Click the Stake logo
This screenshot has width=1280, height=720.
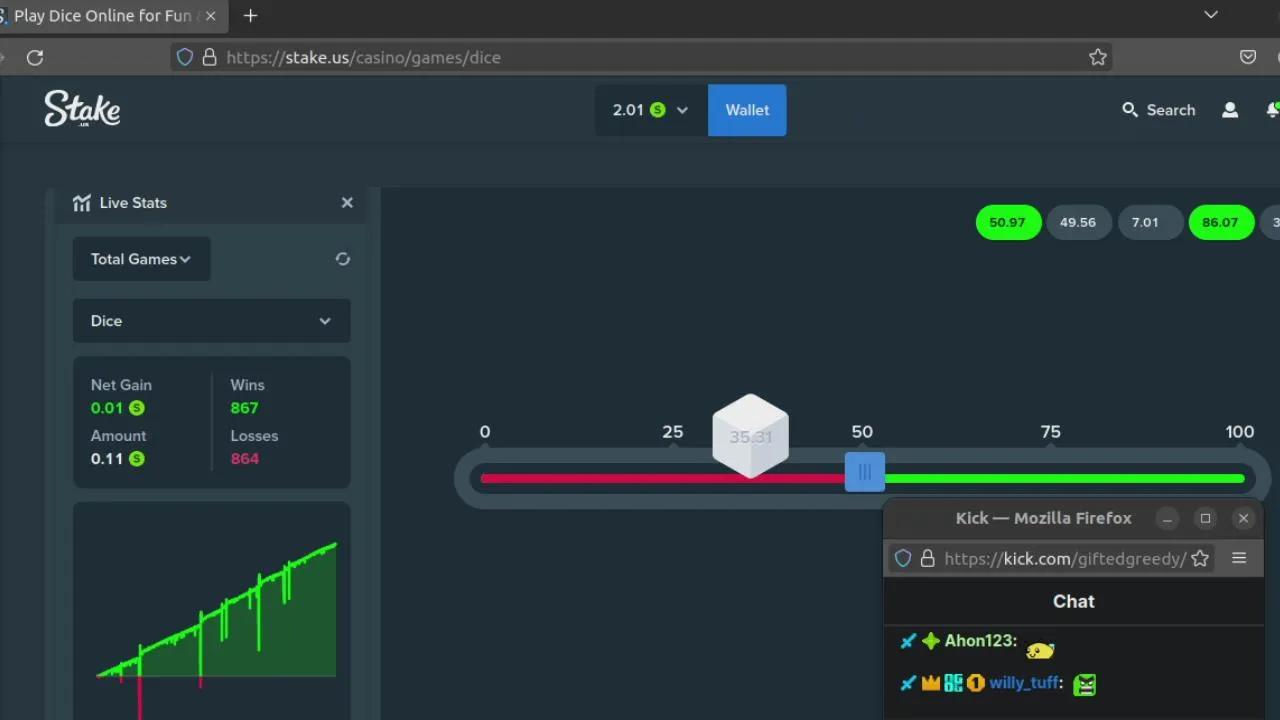click(x=82, y=109)
